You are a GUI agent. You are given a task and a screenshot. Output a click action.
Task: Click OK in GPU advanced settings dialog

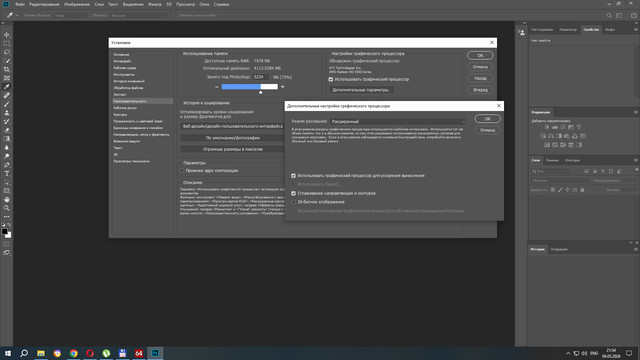[x=487, y=119]
